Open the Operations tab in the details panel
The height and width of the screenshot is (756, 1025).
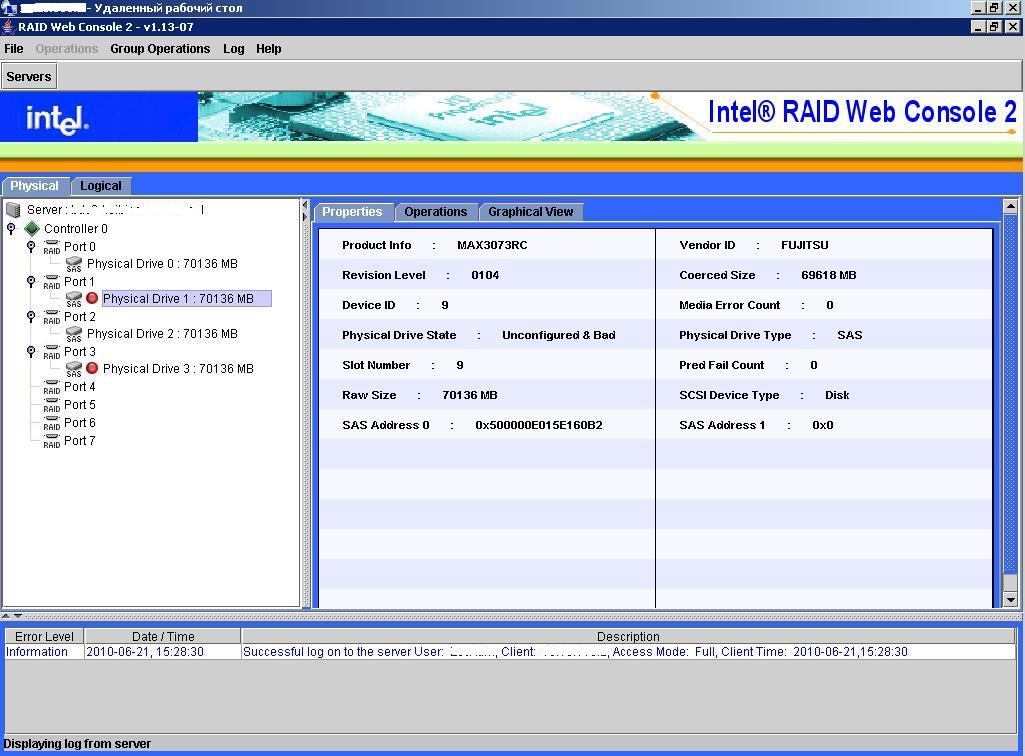[x=435, y=212]
